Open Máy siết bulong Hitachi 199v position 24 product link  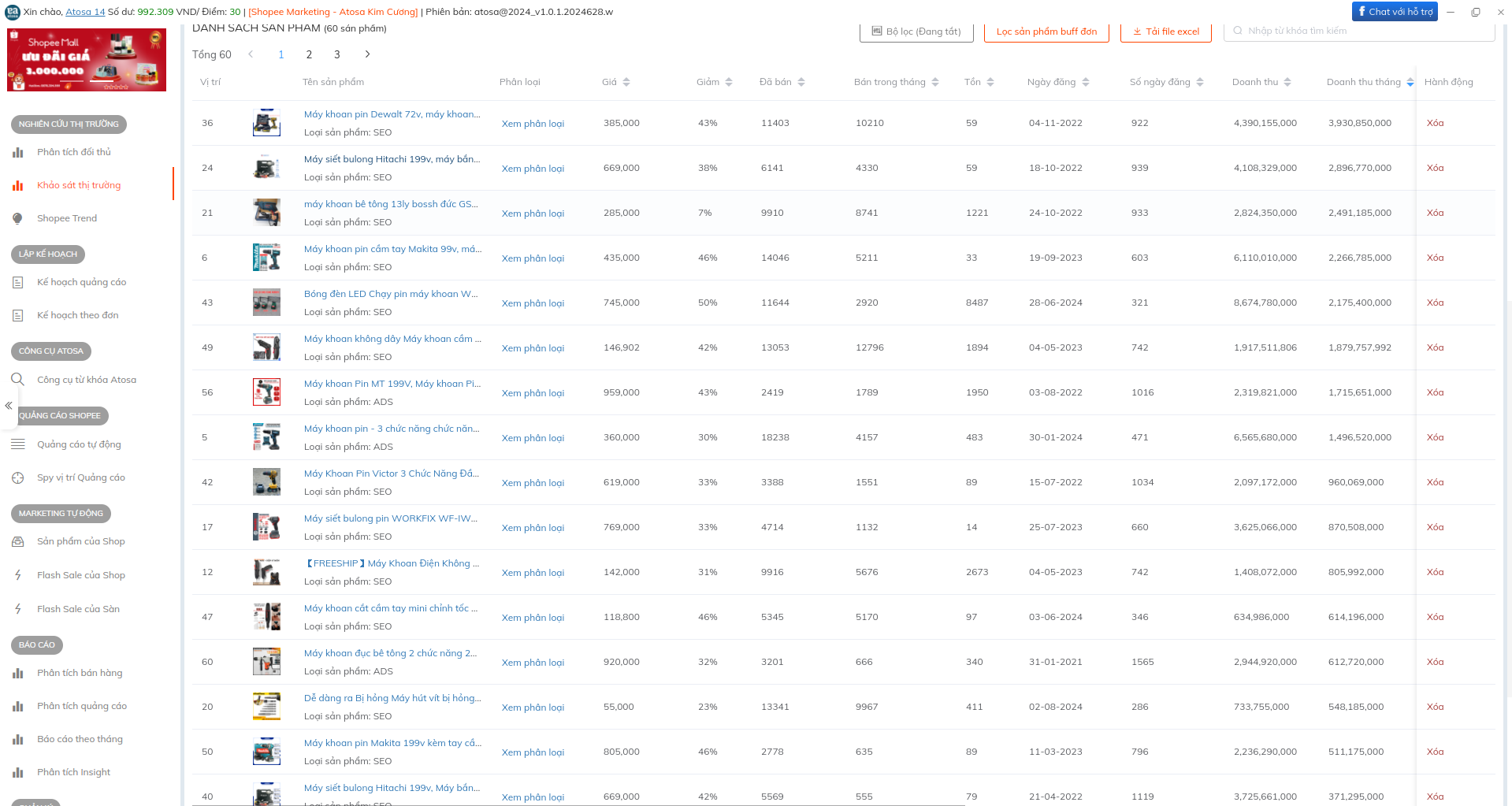click(392, 159)
